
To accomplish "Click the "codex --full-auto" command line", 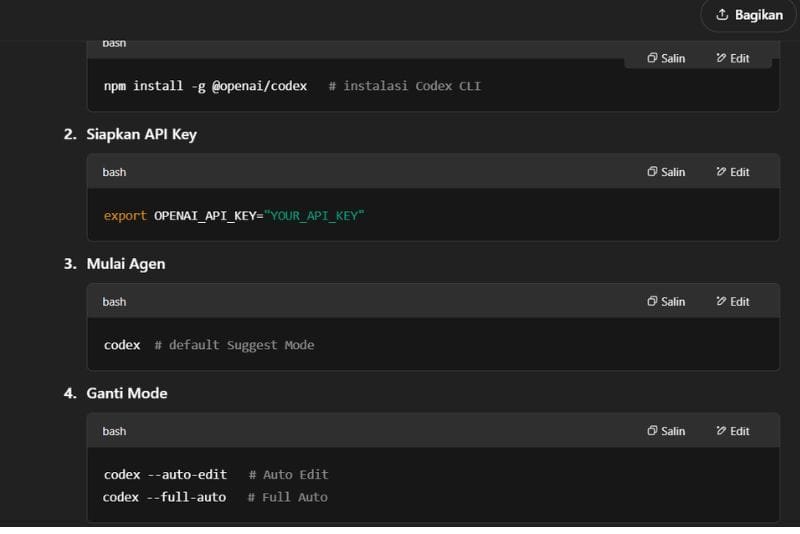I will (x=164, y=497).
